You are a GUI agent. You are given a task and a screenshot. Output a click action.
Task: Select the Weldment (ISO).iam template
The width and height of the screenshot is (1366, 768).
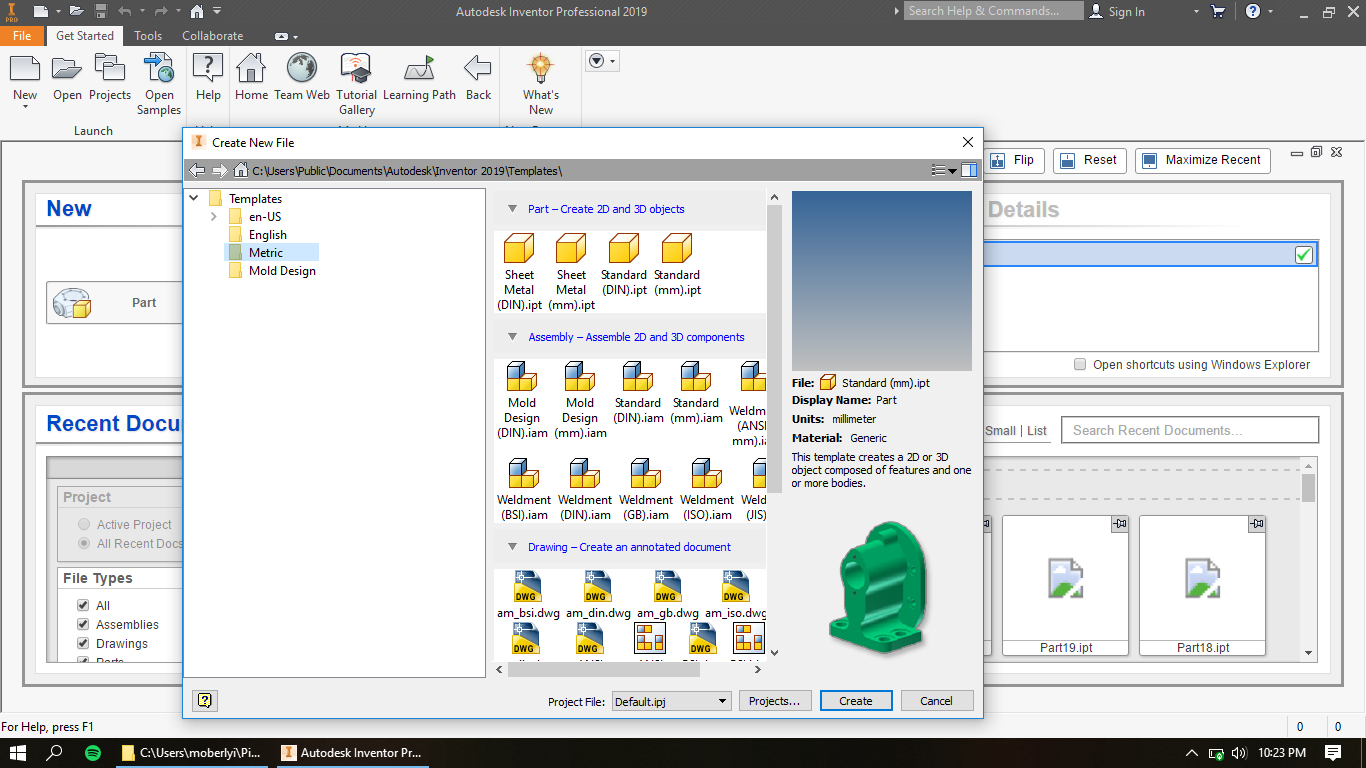[707, 490]
